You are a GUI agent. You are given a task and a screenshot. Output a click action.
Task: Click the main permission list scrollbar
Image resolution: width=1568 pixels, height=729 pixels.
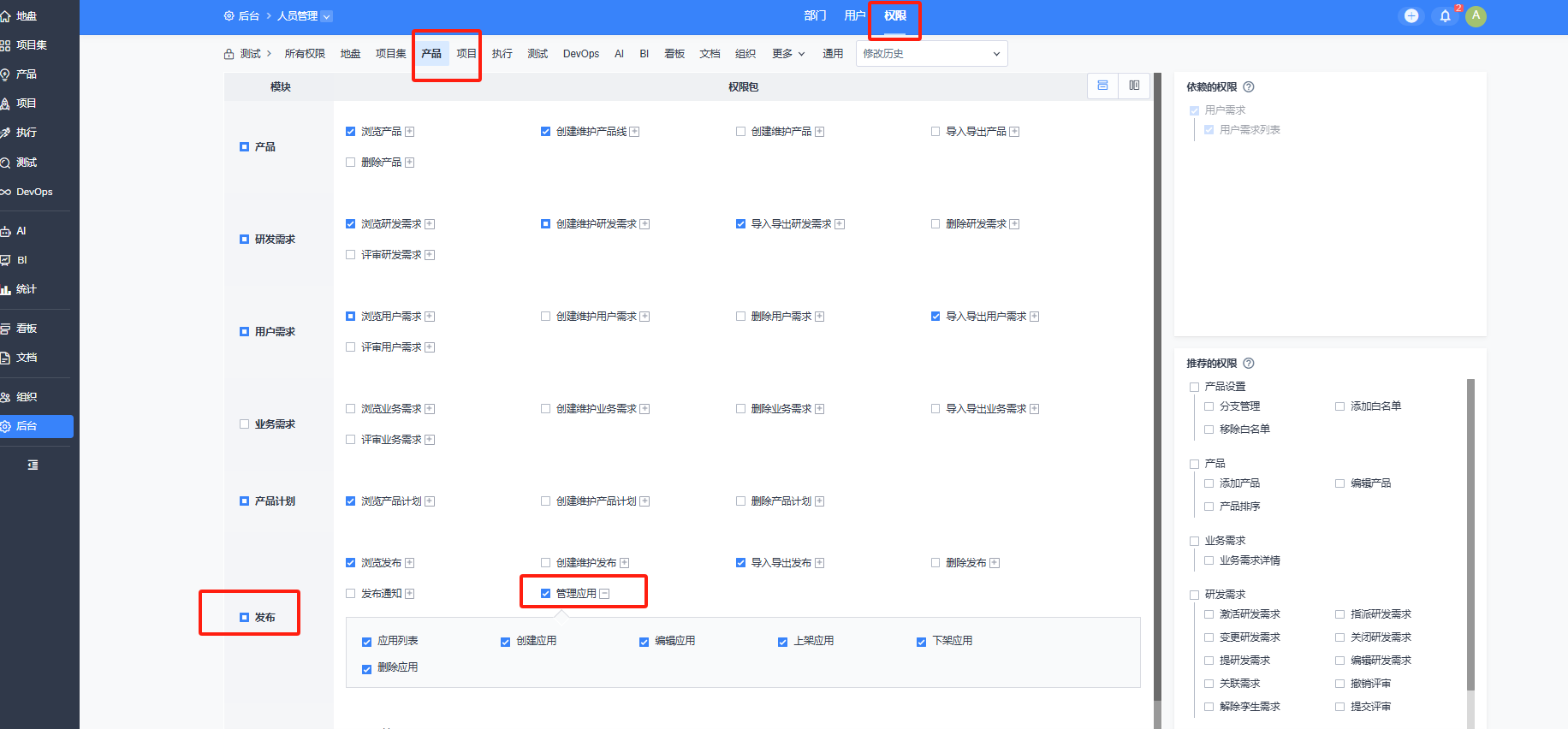click(x=1157, y=387)
